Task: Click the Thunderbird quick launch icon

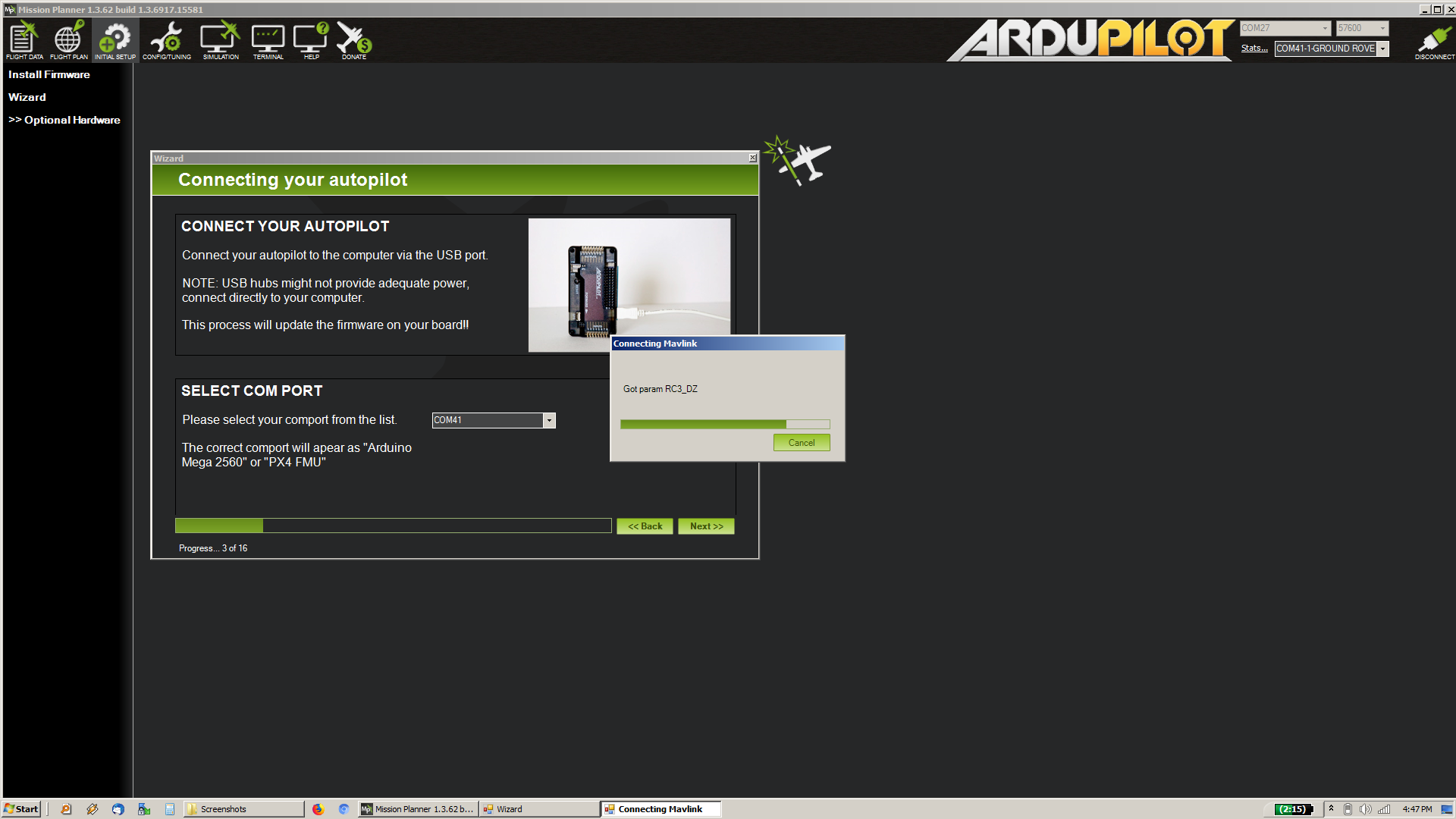Action: tap(118, 809)
